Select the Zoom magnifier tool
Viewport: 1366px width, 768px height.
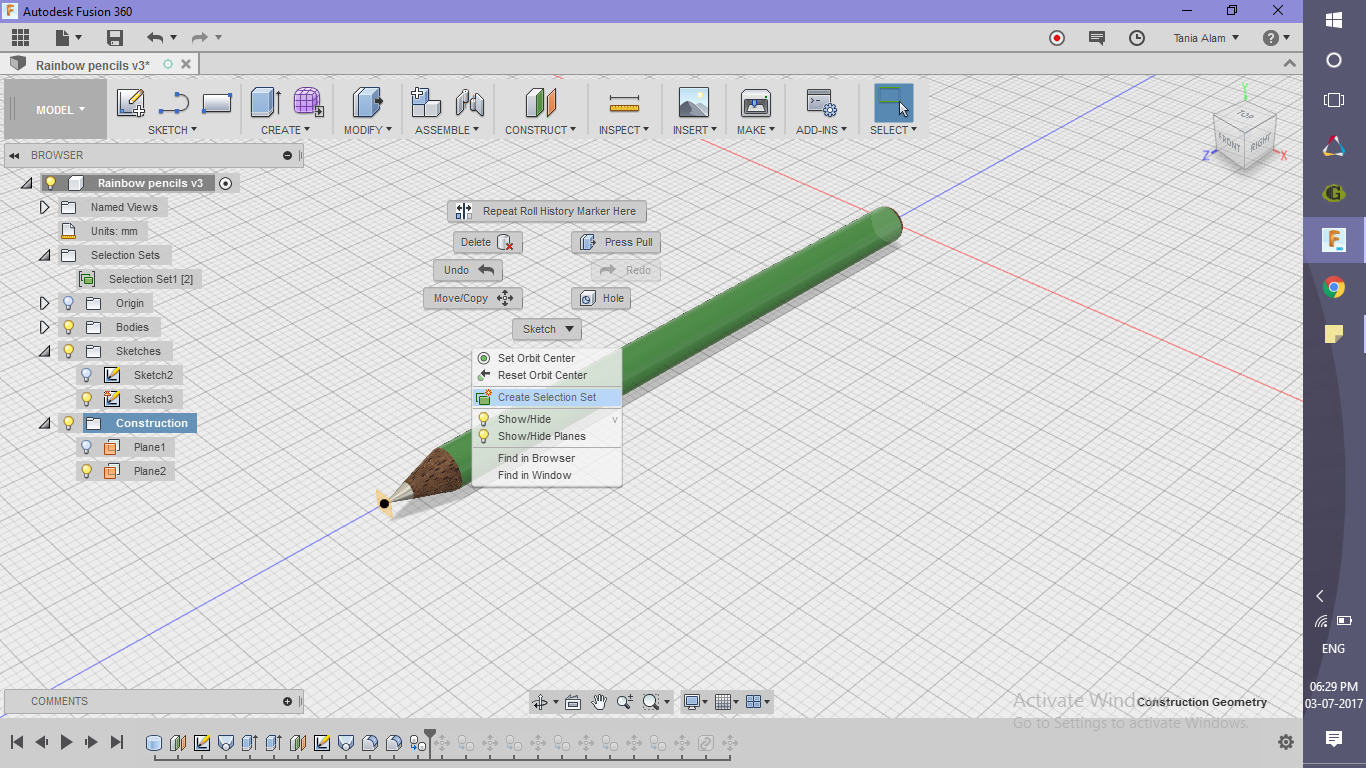click(625, 702)
